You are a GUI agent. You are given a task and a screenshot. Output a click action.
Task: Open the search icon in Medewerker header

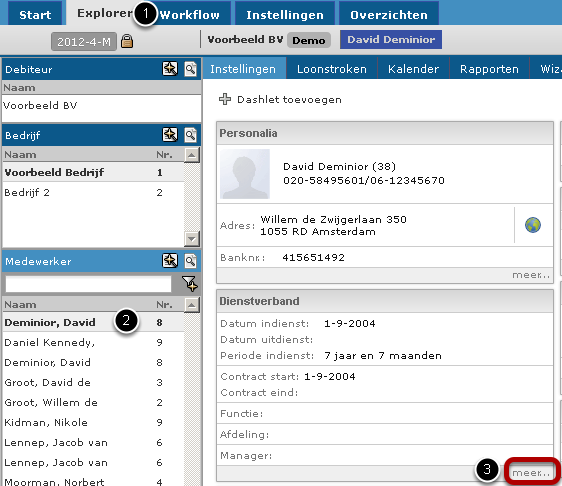click(190, 261)
